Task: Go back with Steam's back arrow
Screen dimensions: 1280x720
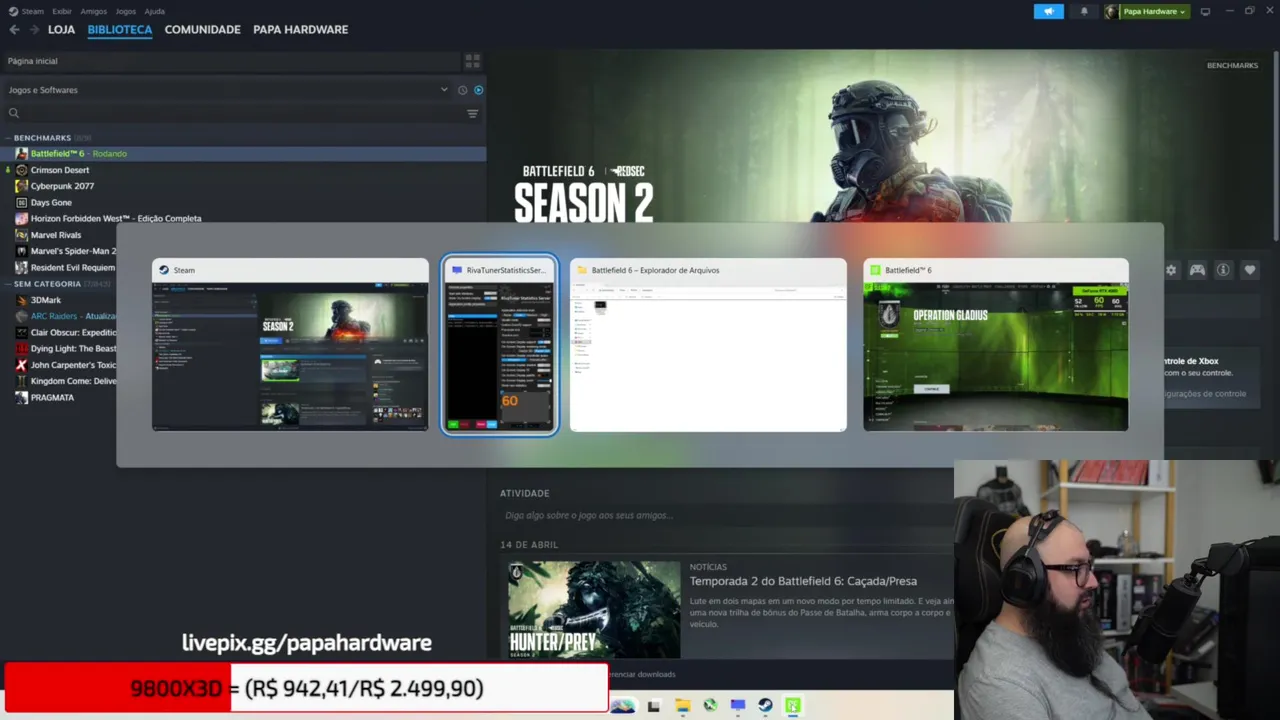Action: pyautogui.click(x=14, y=30)
